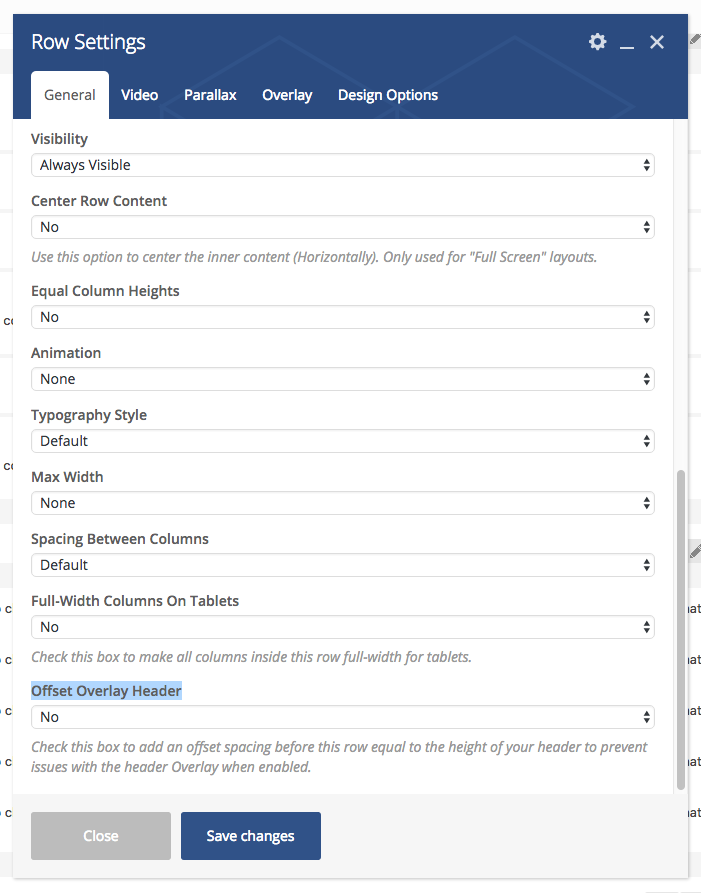
Task: Open the Full-Width Columns On Tablets dropdown
Action: (x=343, y=628)
